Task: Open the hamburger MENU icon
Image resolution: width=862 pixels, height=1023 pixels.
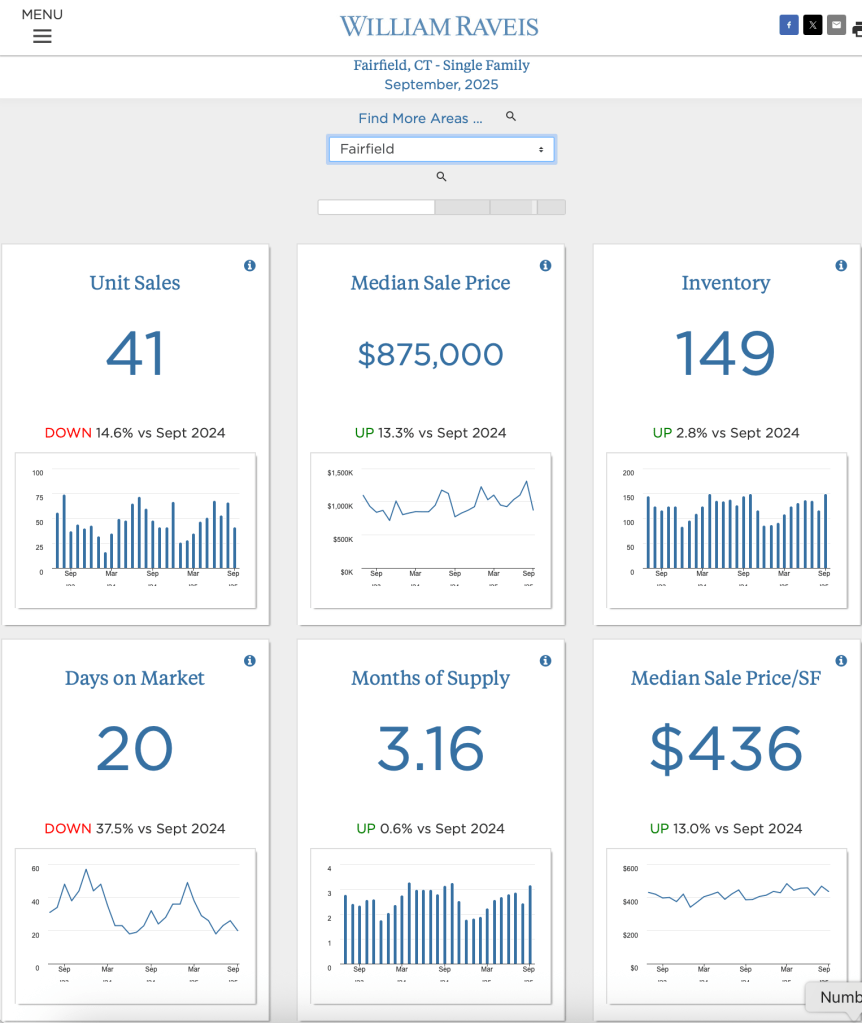Action: (x=42, y=36)
